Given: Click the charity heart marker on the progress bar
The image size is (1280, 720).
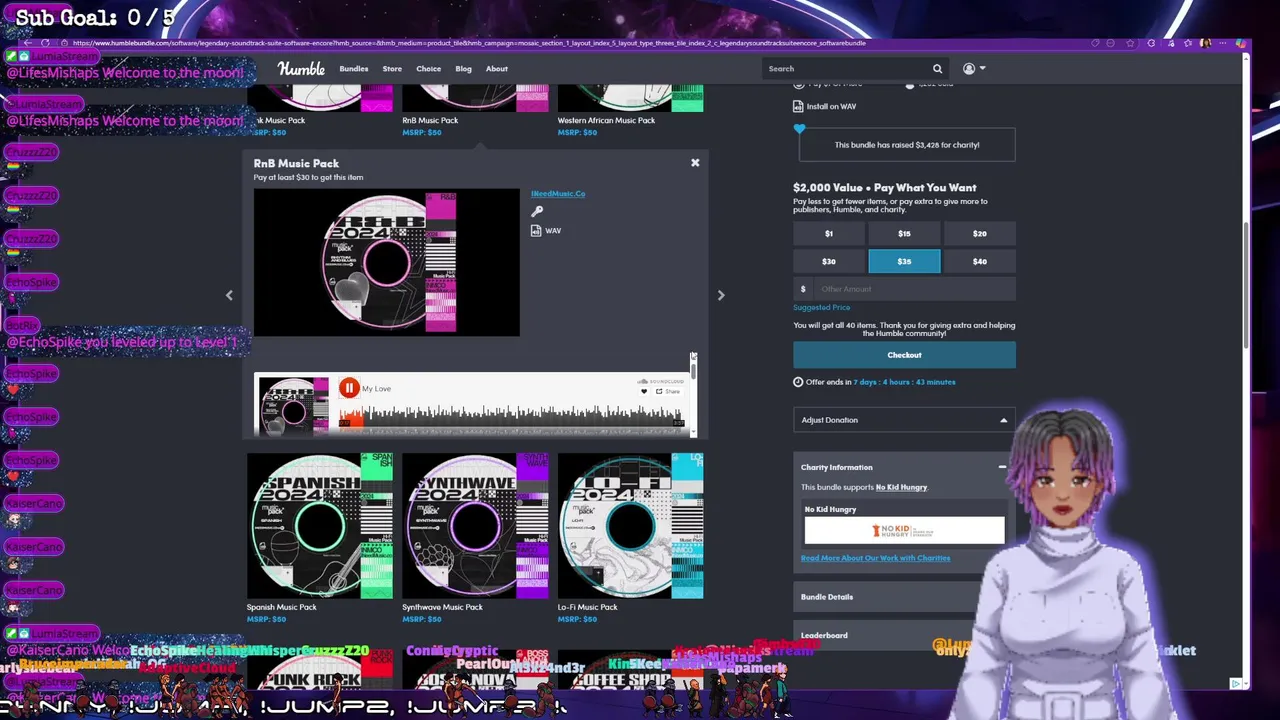Looking at the screenshot, I should tap(799, 129).
